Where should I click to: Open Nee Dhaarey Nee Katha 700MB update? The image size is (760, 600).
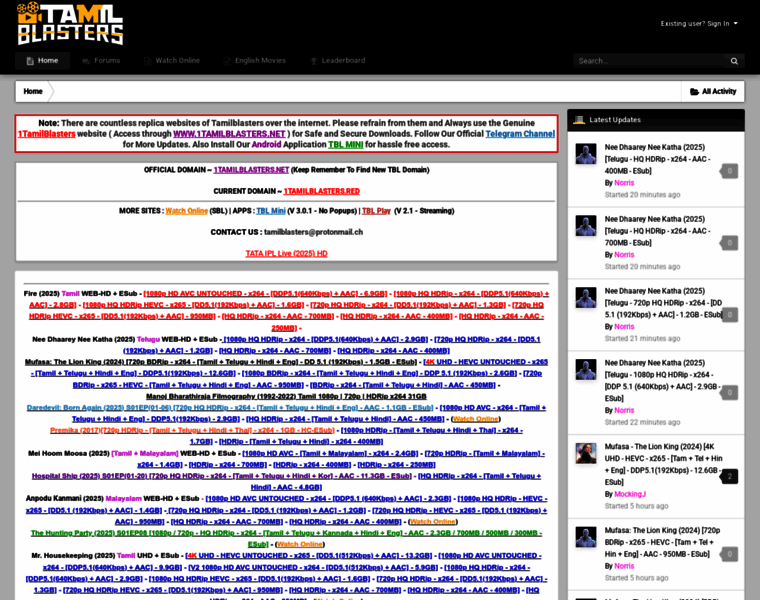[658, 231]
